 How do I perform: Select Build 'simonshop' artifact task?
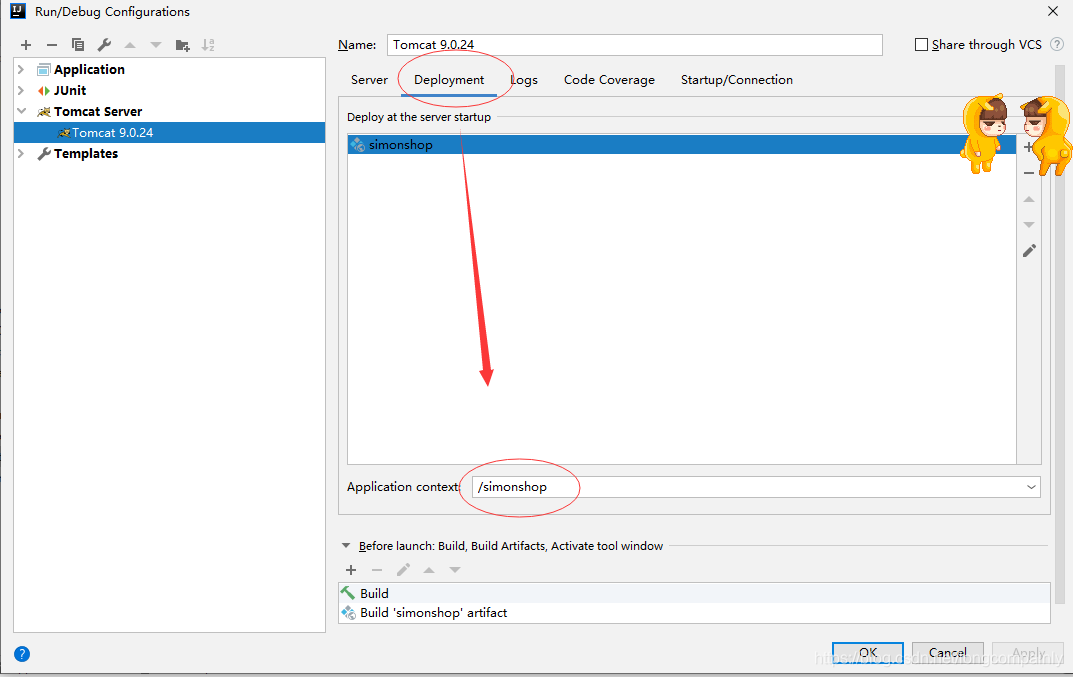(x=694, y=613)
